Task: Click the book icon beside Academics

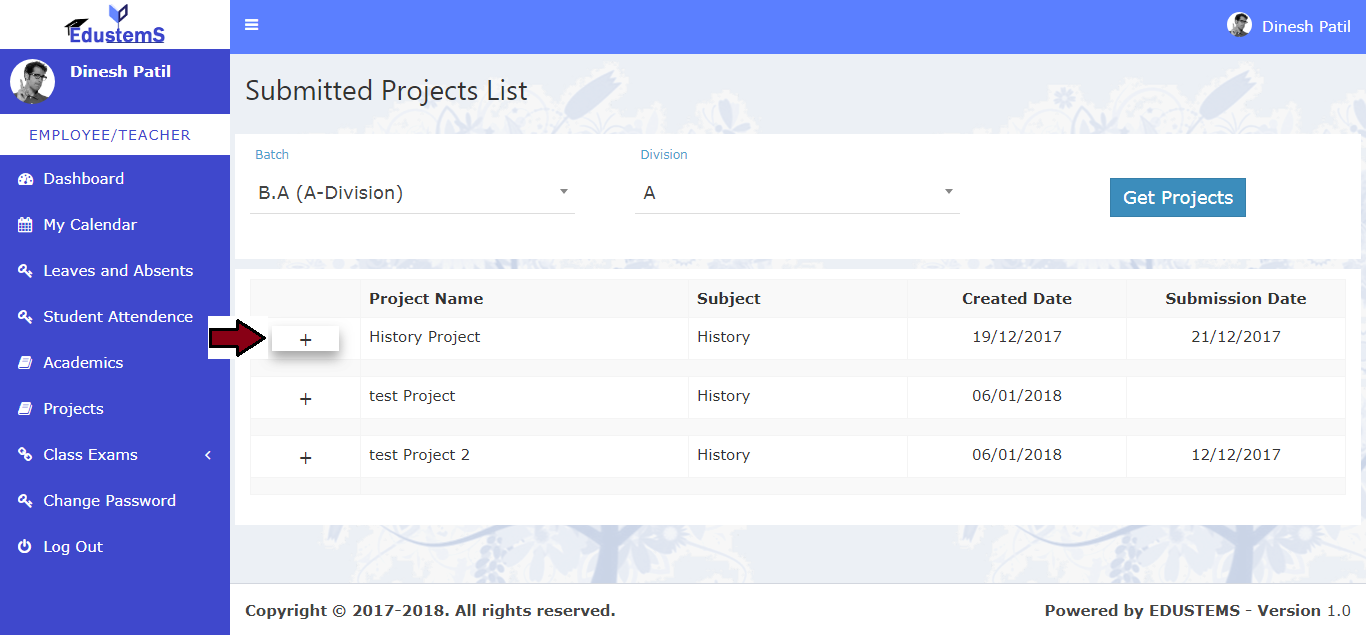Action: (25, 363)
